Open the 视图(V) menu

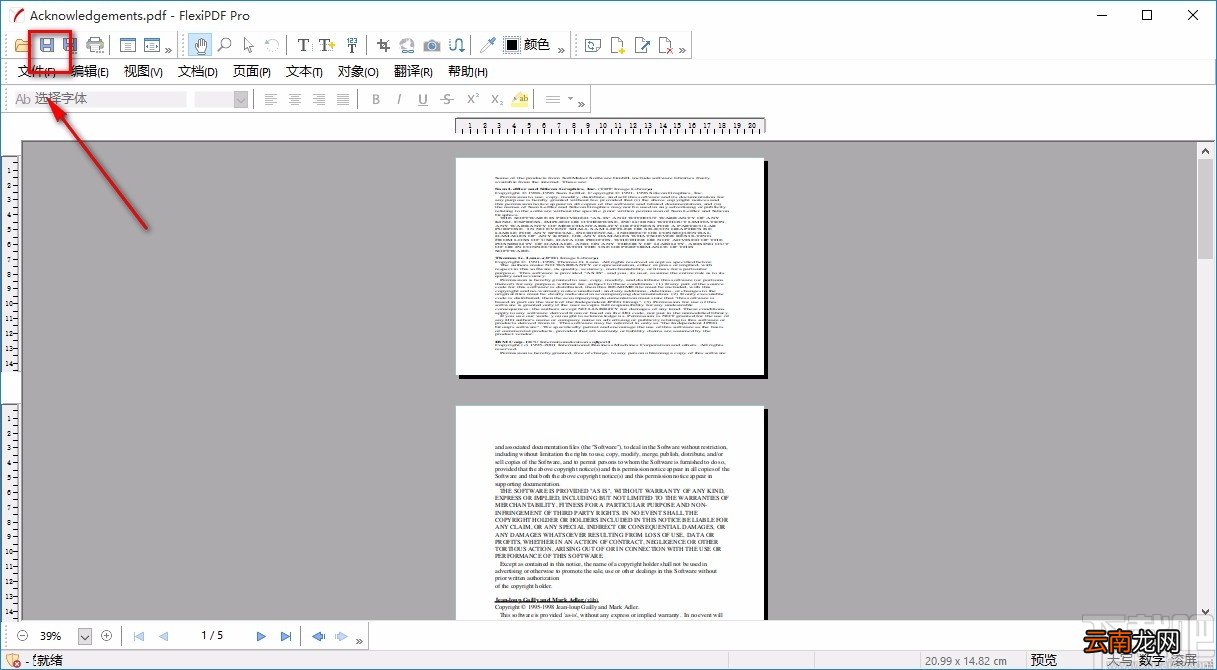[143, 72]
